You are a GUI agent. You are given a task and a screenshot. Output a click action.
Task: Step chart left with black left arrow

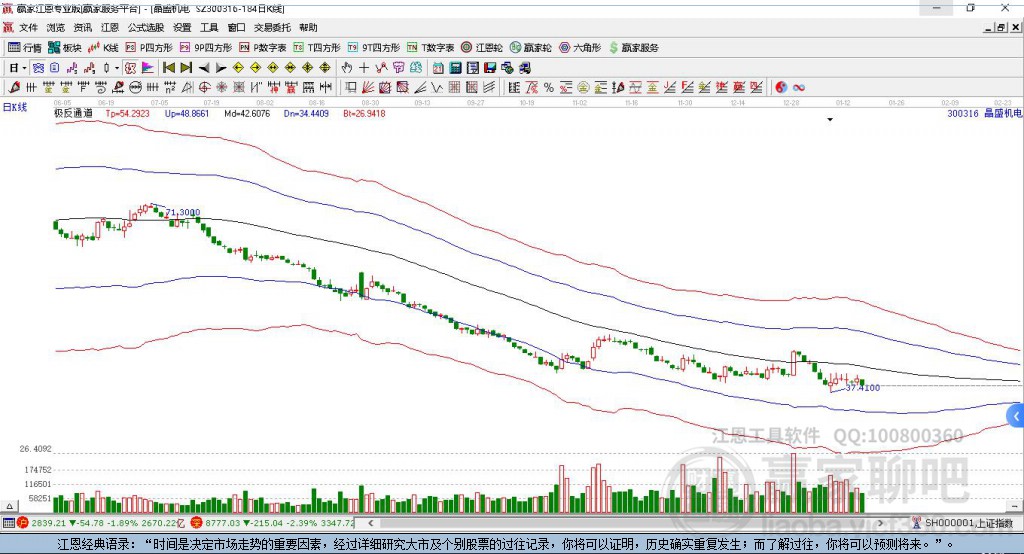[204, 68]
